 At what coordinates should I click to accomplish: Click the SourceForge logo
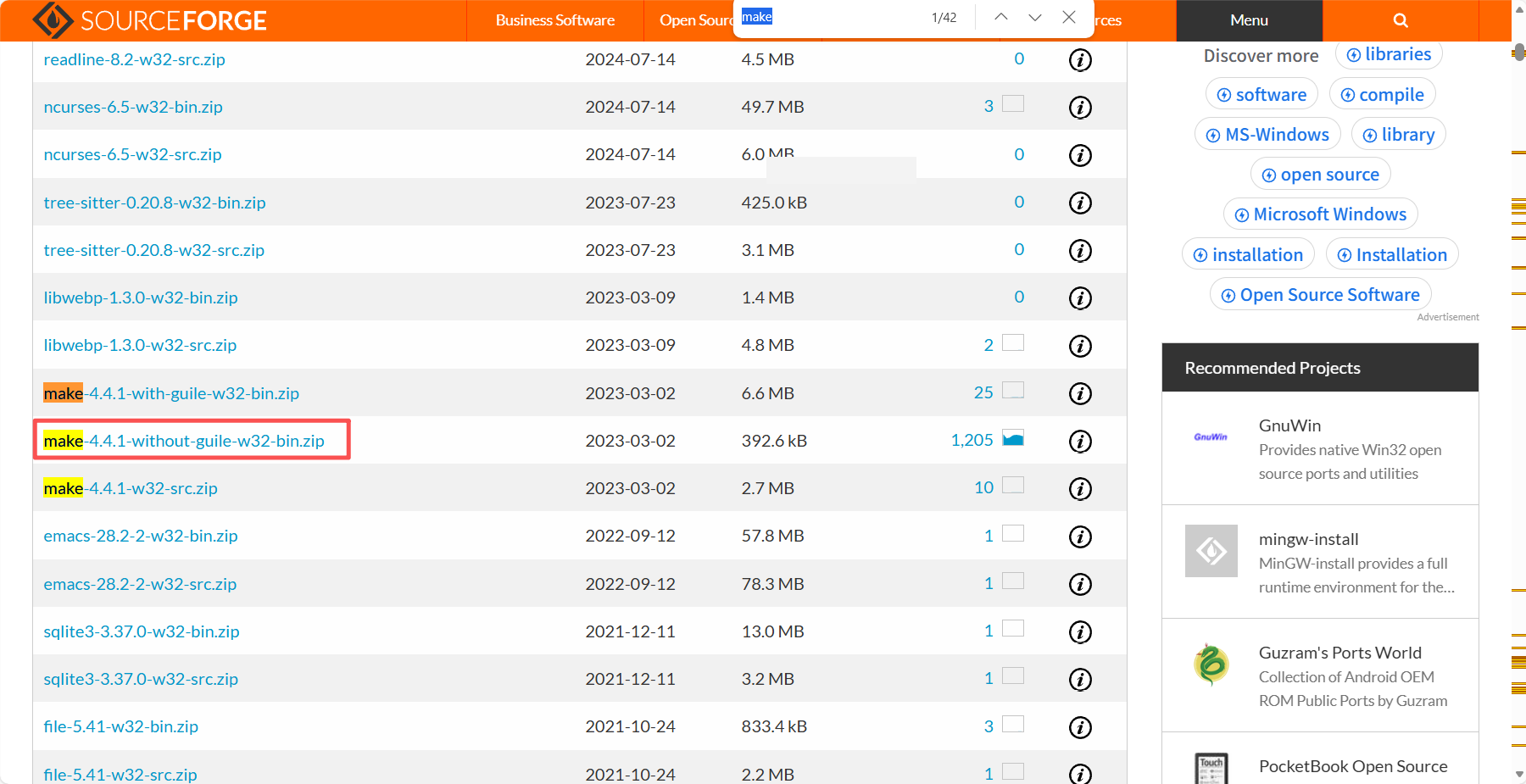(x=149, y=20)
